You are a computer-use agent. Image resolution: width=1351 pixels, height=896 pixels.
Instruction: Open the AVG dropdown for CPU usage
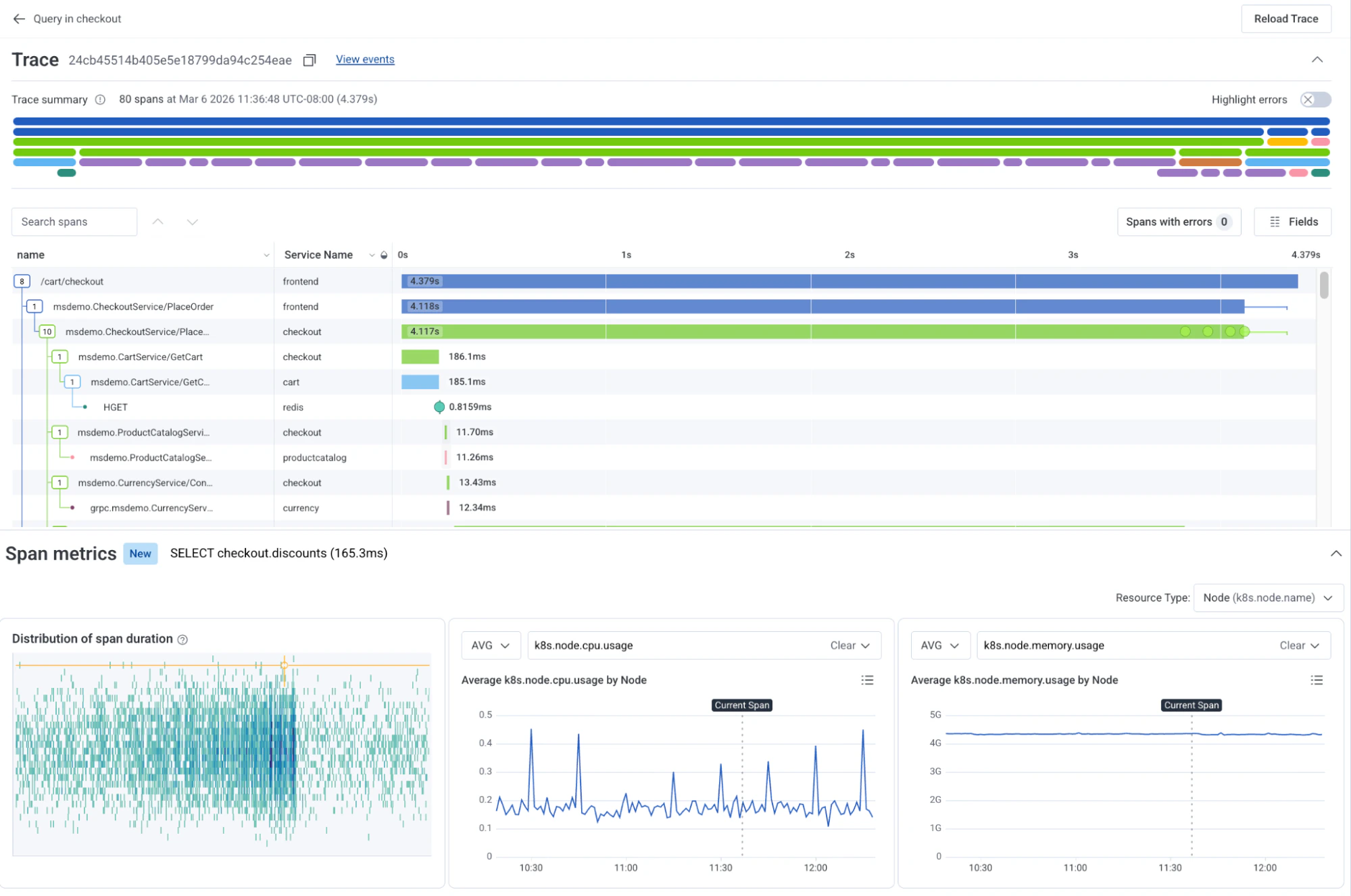click(491, 645)
